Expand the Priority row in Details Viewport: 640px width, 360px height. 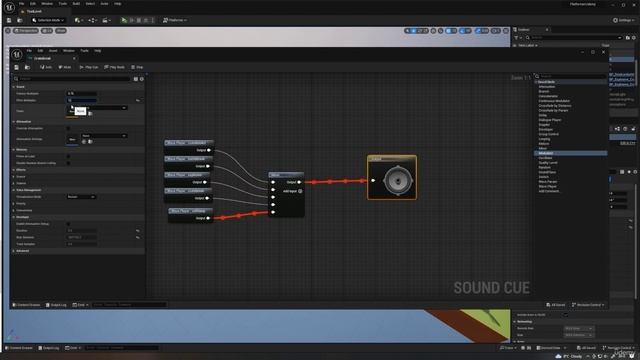click(13, 203)
